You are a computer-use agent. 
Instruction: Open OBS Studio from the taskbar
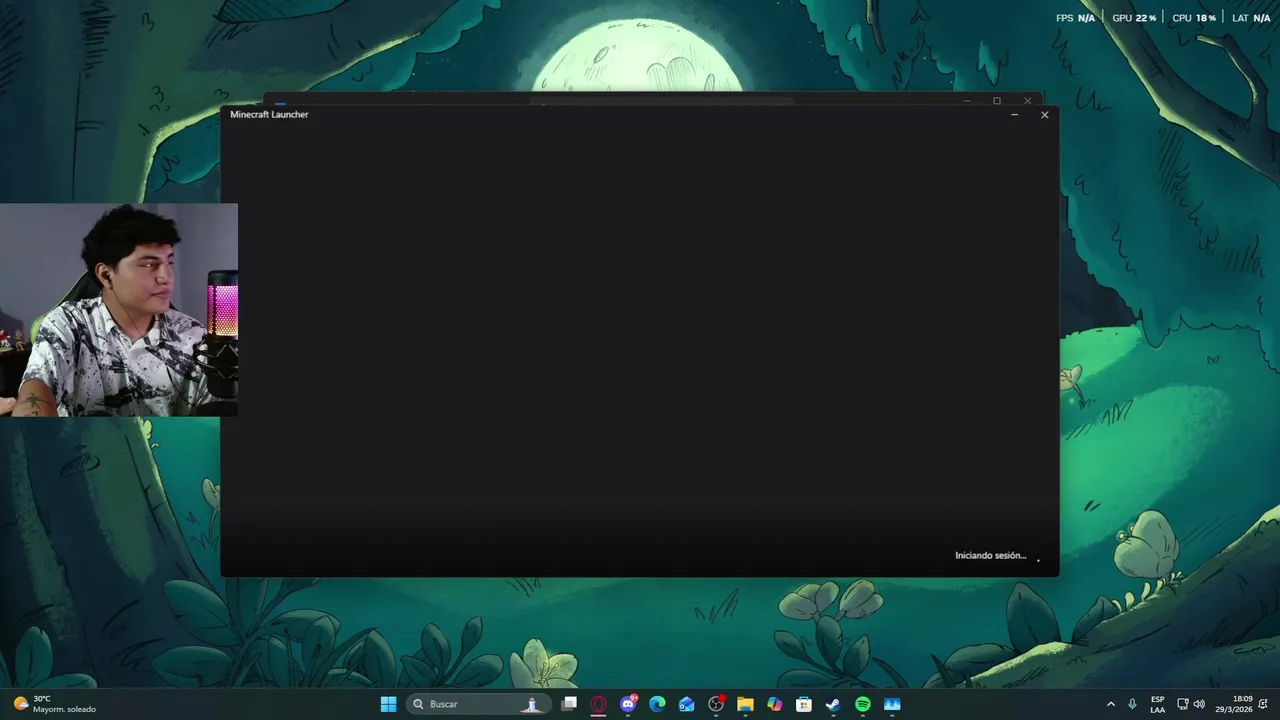click(716, 704)
